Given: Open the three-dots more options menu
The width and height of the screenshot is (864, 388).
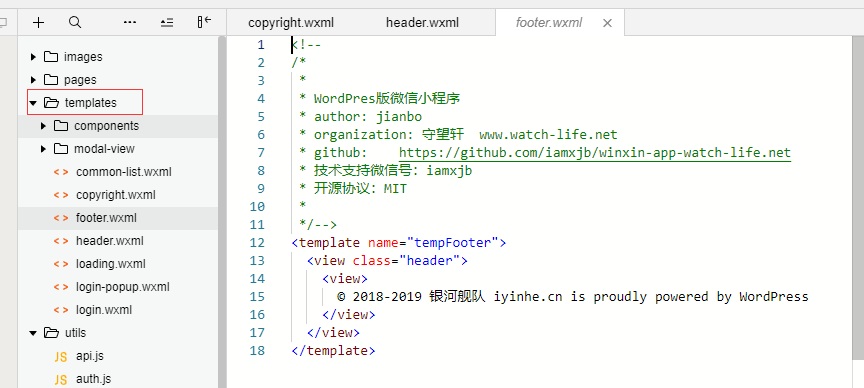Looking at the screenshot, I should pos(130,23).
